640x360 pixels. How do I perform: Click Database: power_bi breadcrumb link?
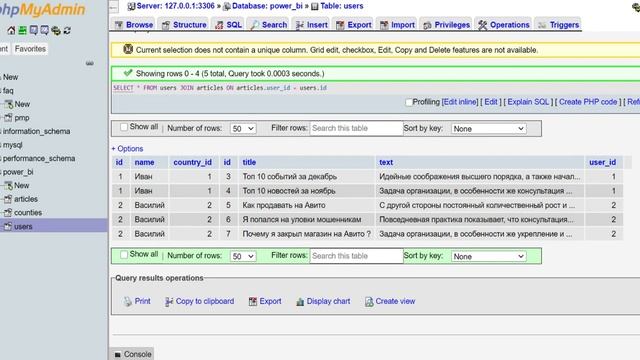coord(267,6)
